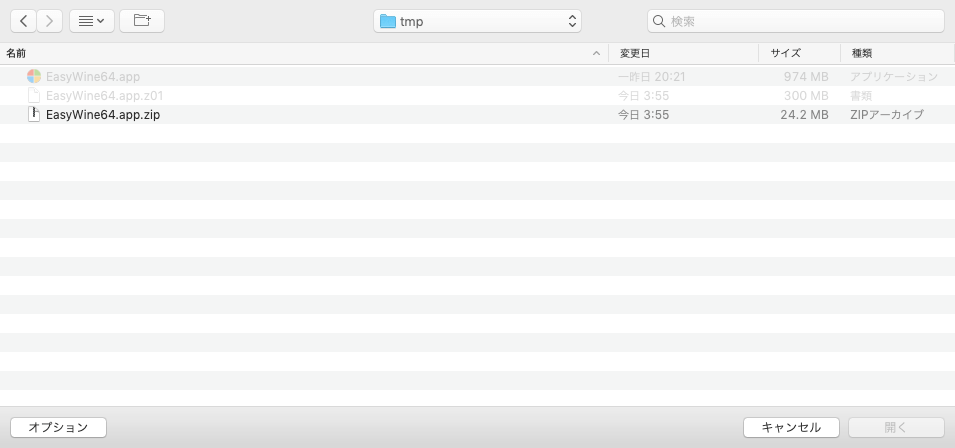Go forward with the right chevron button

(x=49, y=21)
